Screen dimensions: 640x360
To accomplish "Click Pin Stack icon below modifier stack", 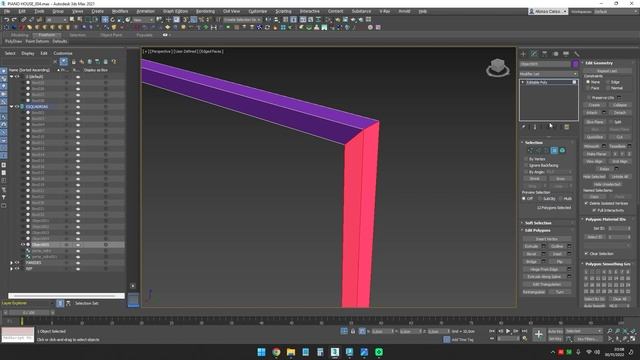I will pyautogui.click(x=524, y=127).
